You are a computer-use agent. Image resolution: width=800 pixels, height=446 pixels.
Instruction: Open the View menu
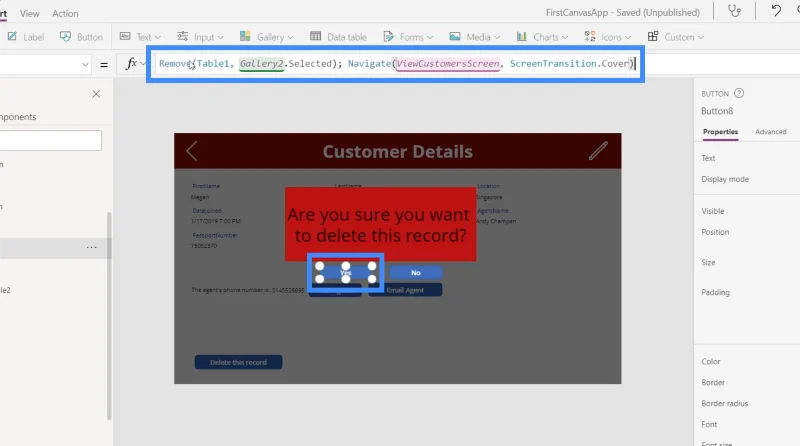tap(30, 13)
